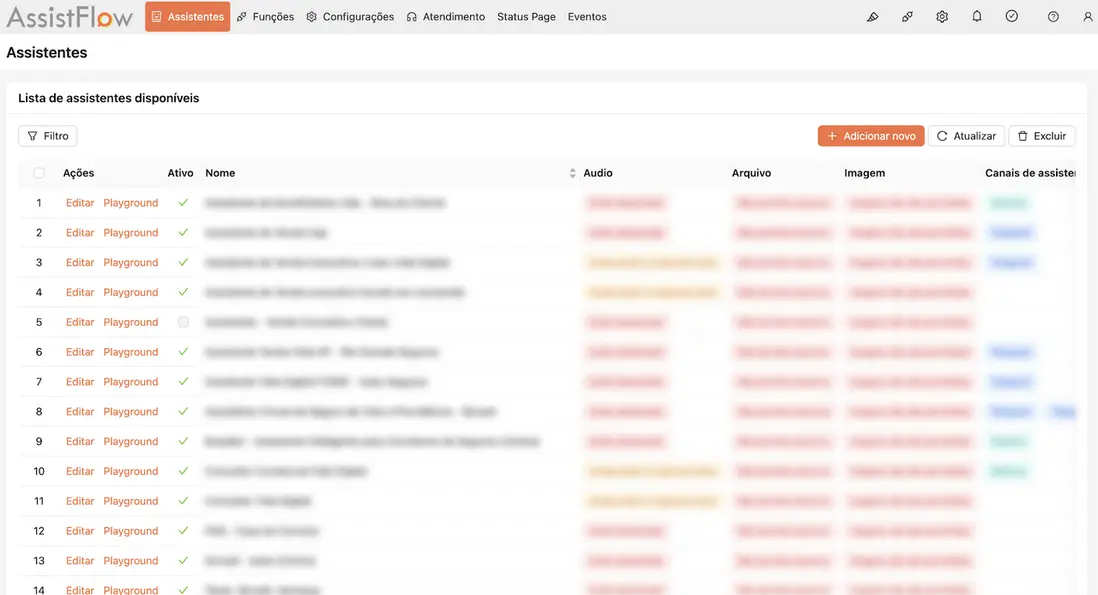The image size is (1098, 595).
Task: Select row number 11
Action: coord(39,501)
